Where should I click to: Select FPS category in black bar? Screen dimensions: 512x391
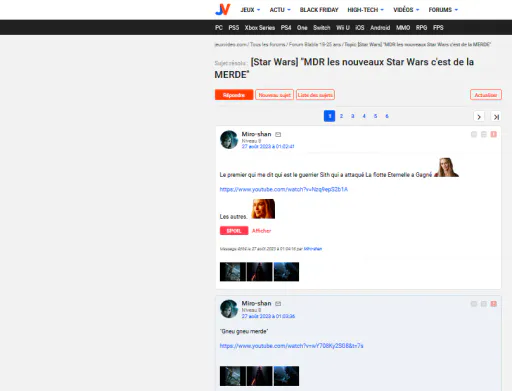coord(438,28)
